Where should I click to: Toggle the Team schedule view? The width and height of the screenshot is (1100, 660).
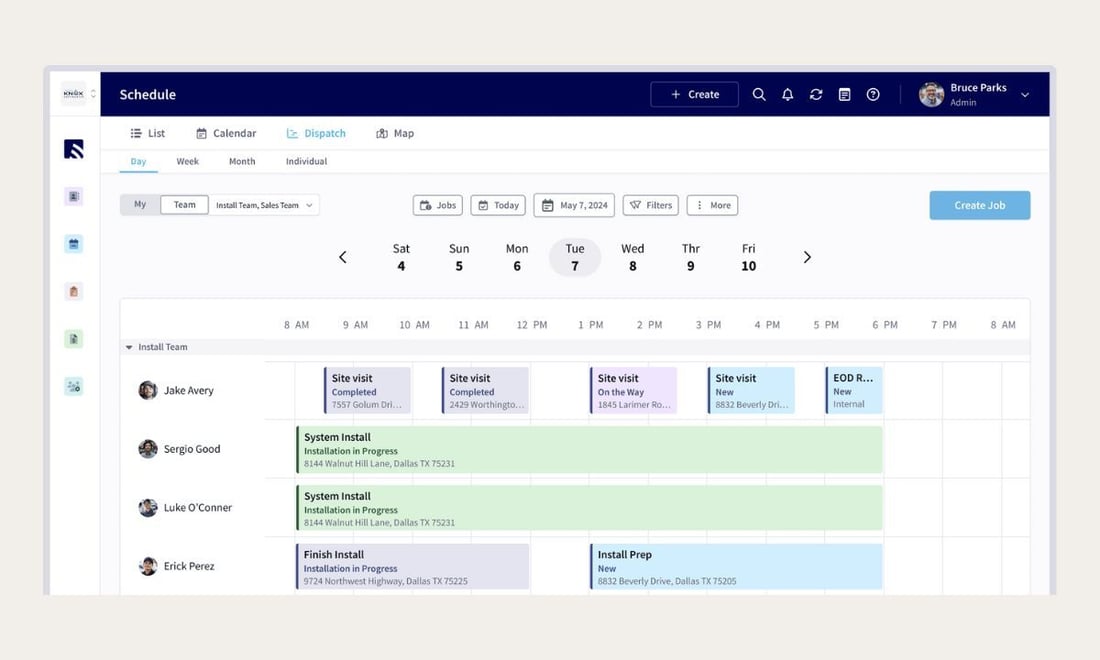(x=185, y=205)
